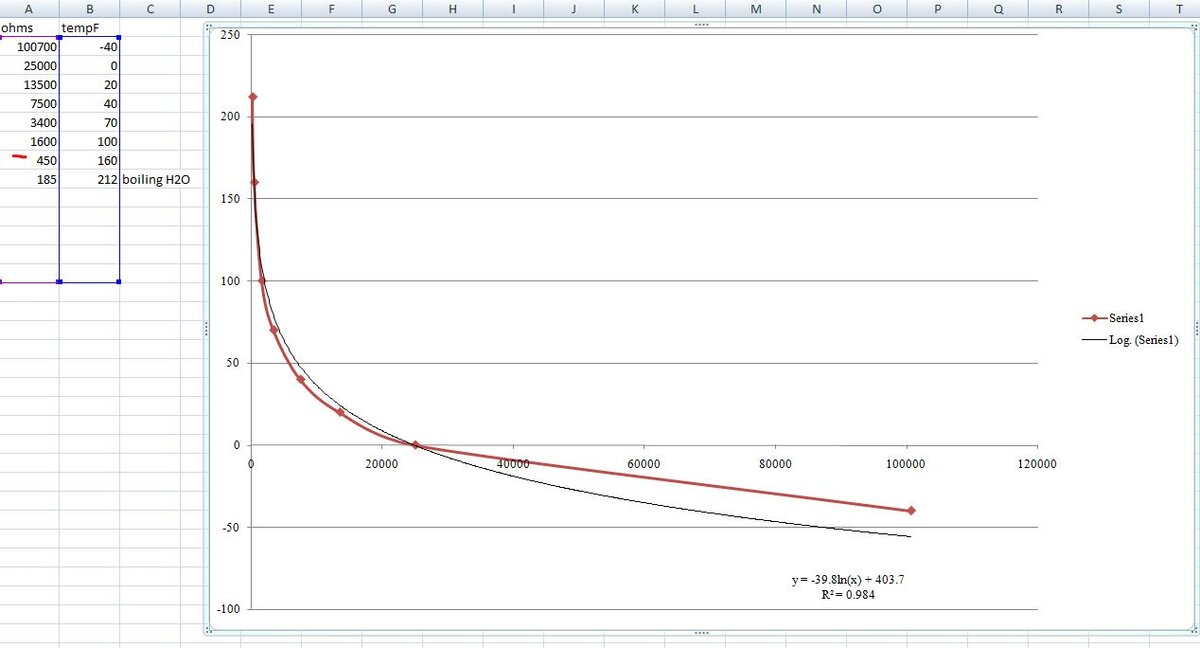Click the 212 temperature cell
This screenshot has height=648, width=1200.
pyautogui.click(x=90, y=180)
